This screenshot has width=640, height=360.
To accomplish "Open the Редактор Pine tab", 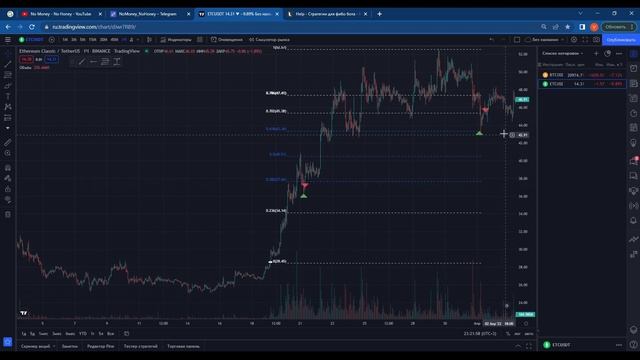I will tap(100, 346).
